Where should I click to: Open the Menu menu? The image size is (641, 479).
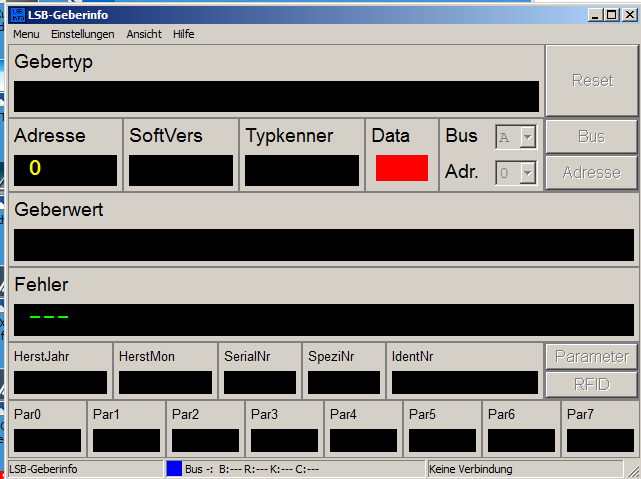(26, 34)
